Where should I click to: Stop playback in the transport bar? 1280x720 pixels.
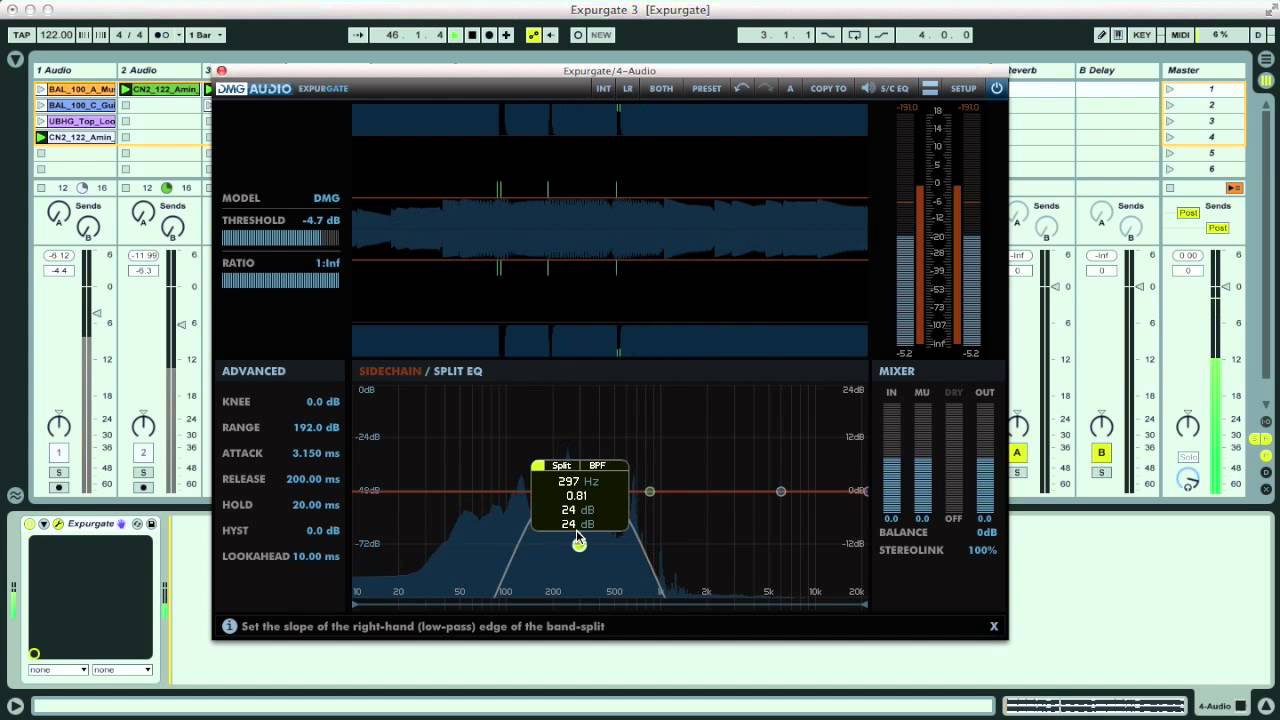click(472, 35)
